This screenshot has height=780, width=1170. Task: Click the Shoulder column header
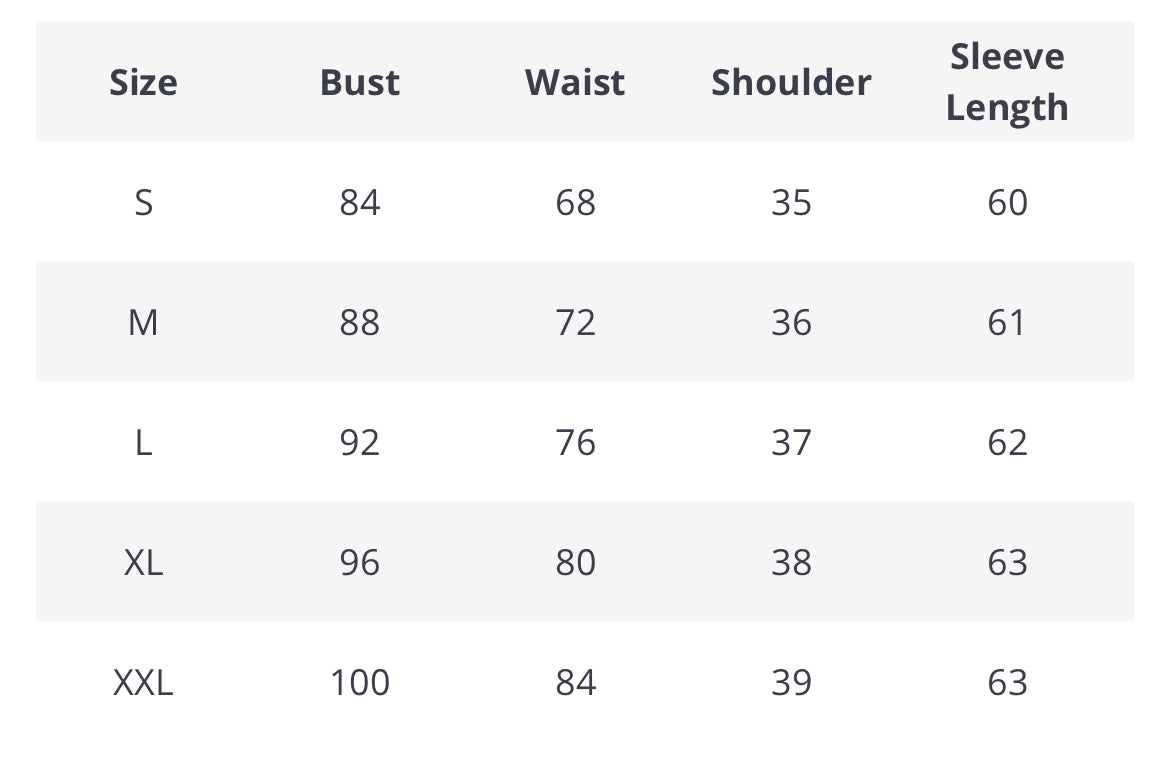pyautogui.click(x=791, y=82)
